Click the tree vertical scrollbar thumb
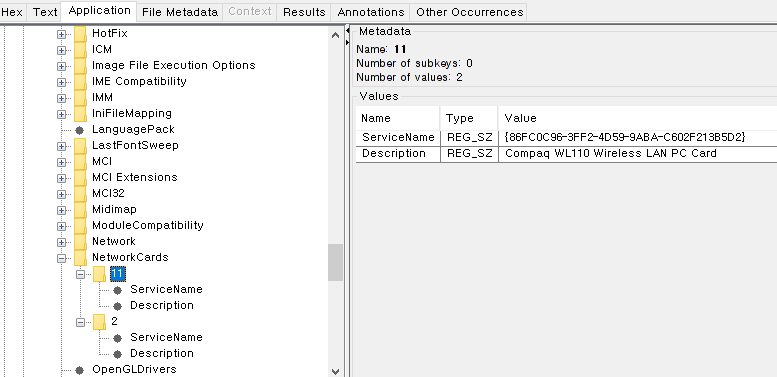This screenshot has width=777, height=377. click(x=335, y=262)
